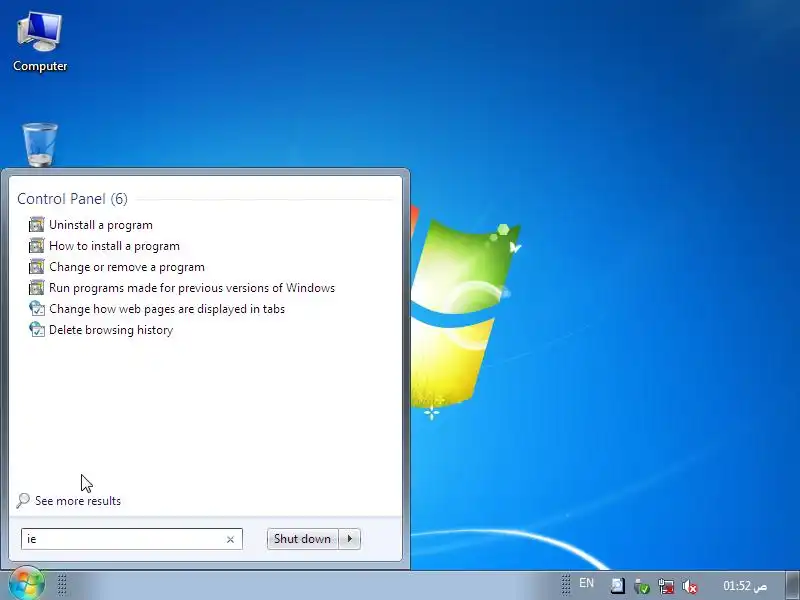
Task: Open Safely Remove Hardware tray icon
Action: [x=642, y=586]
